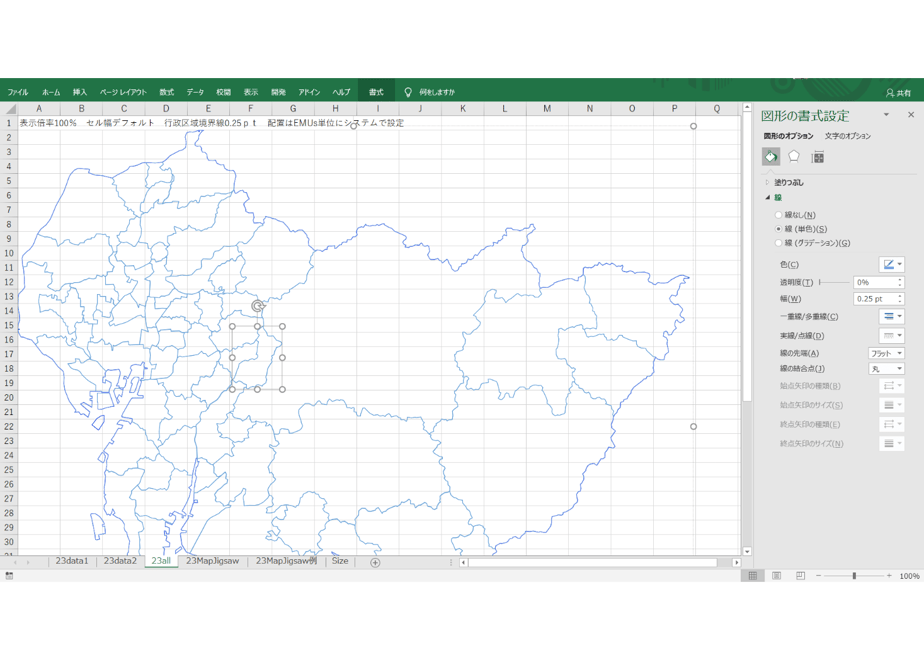Open the Size & Properties icon
This screenshot has height=660, width=924.
tap(818, 157)
